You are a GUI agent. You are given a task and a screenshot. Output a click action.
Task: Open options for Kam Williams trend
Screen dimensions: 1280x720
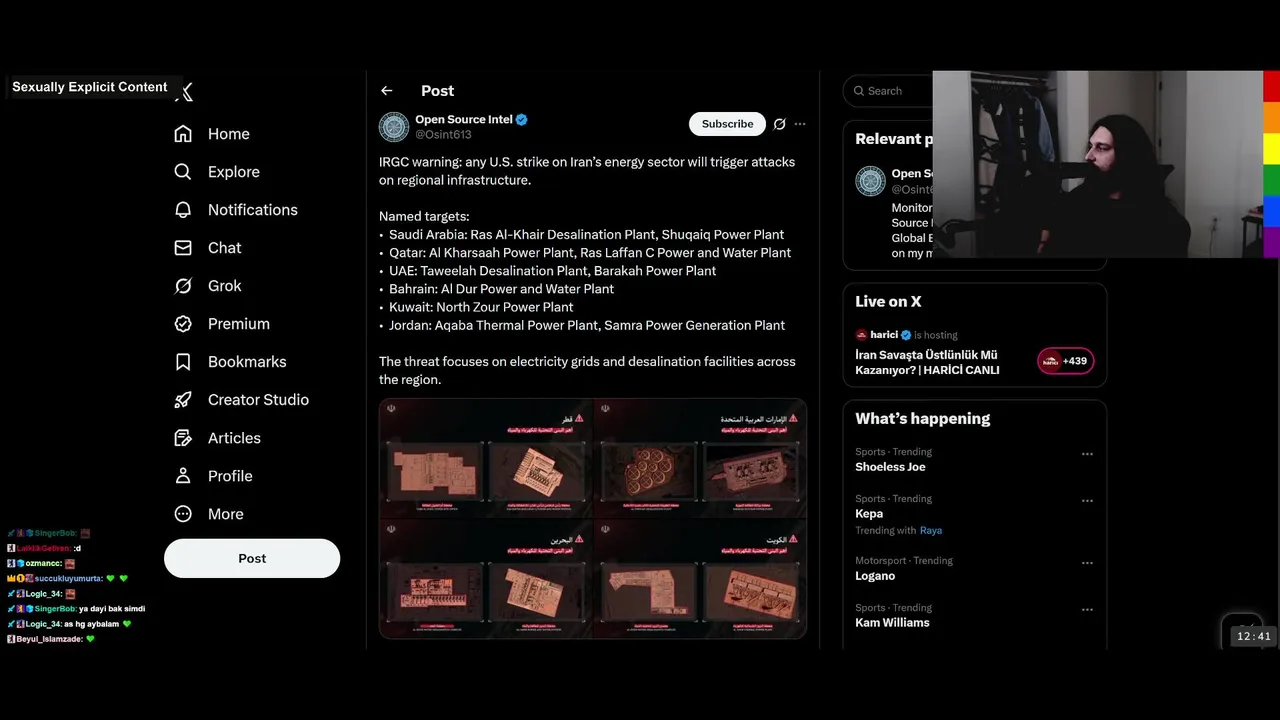pyautogui.click(x=1087, y=610)
